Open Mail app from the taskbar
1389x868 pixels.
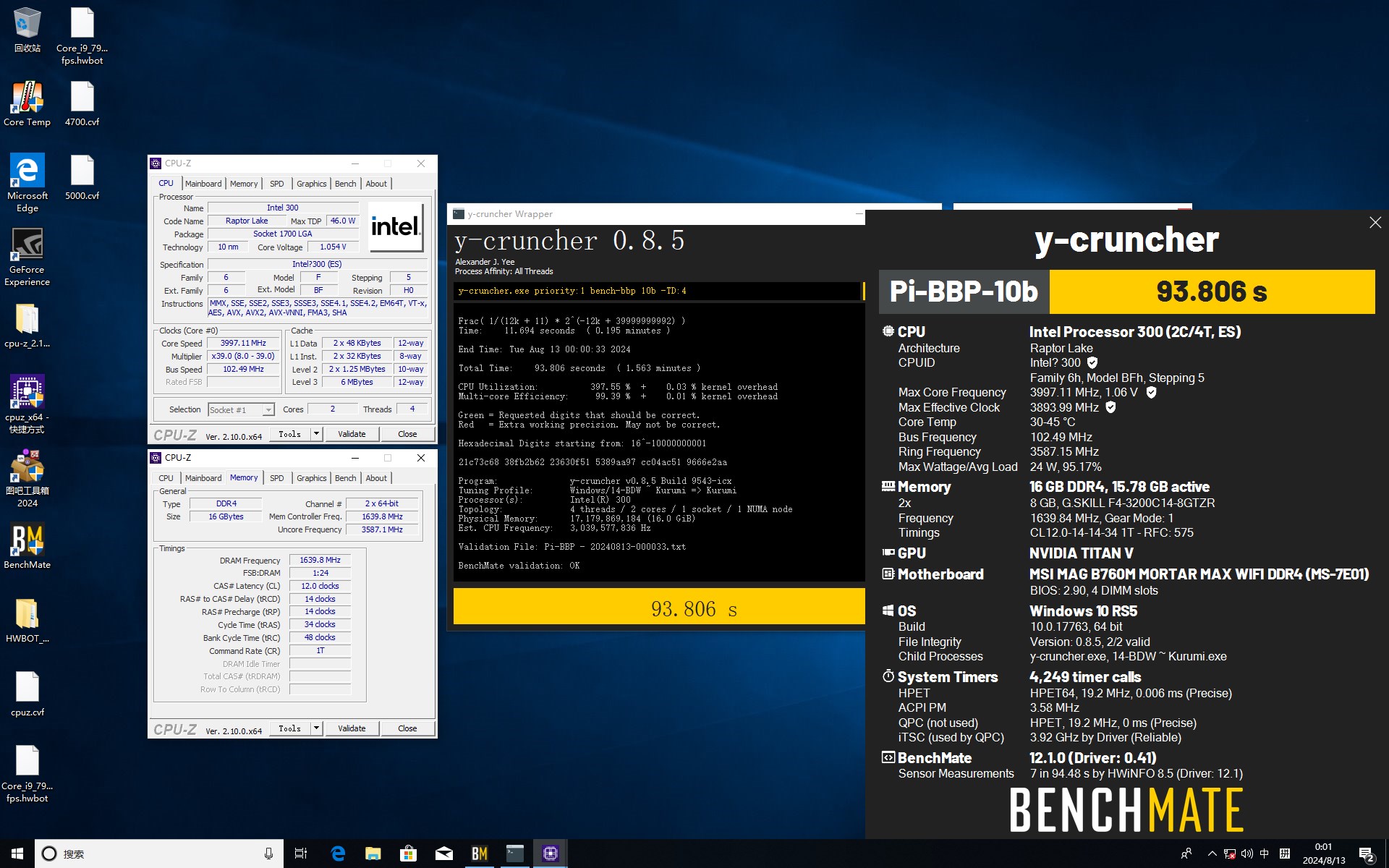pyautogui.click(x=443, y=854)
